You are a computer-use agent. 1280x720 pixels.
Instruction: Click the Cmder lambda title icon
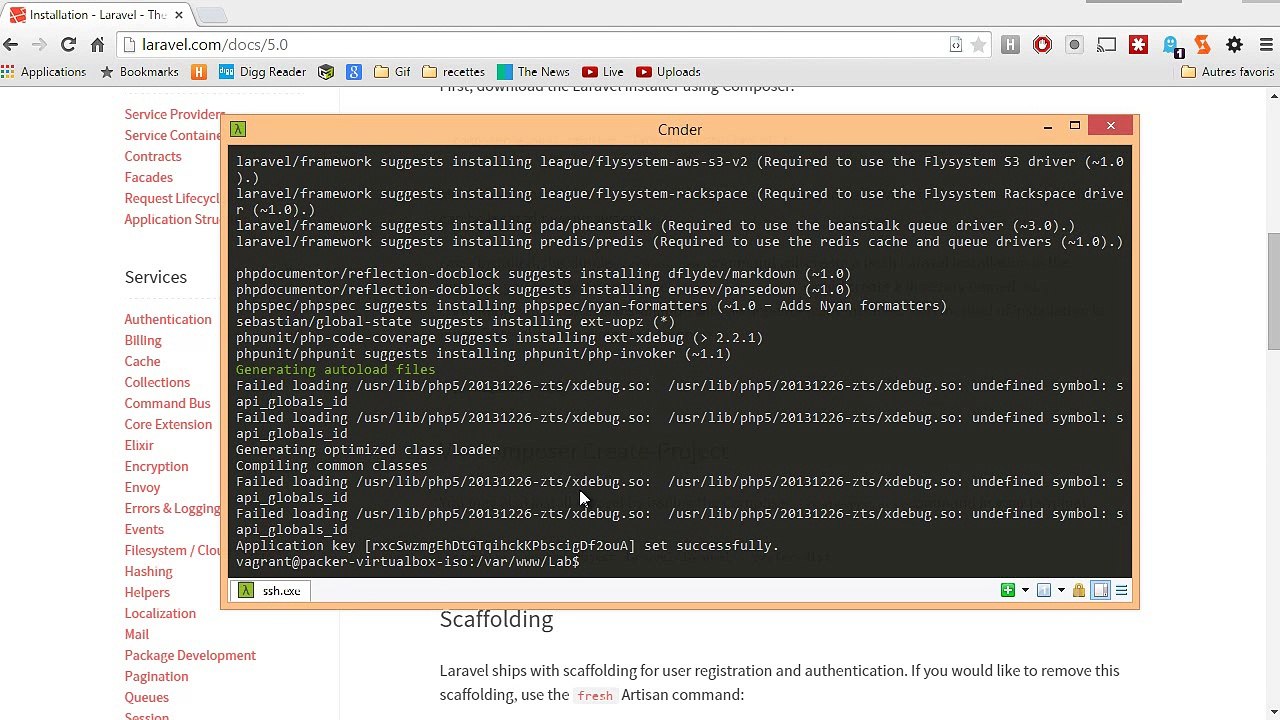tap(238, 129)
